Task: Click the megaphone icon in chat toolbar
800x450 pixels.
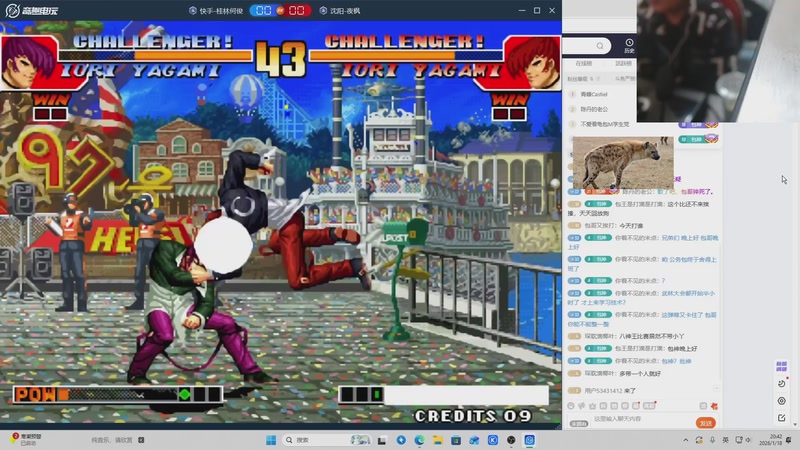Action: 582,406
